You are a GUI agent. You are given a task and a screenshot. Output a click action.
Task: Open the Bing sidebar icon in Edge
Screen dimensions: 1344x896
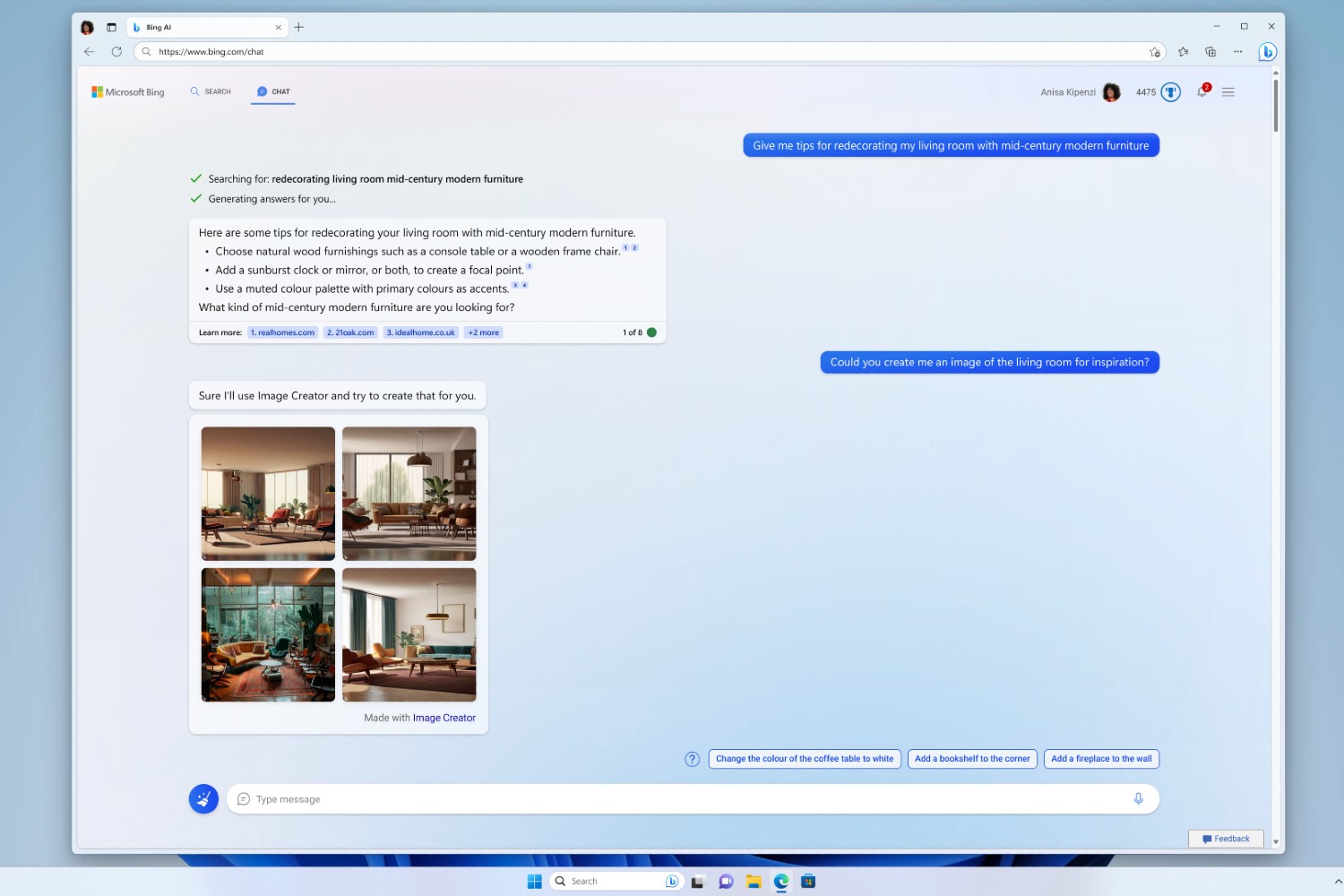[1267, 52]
